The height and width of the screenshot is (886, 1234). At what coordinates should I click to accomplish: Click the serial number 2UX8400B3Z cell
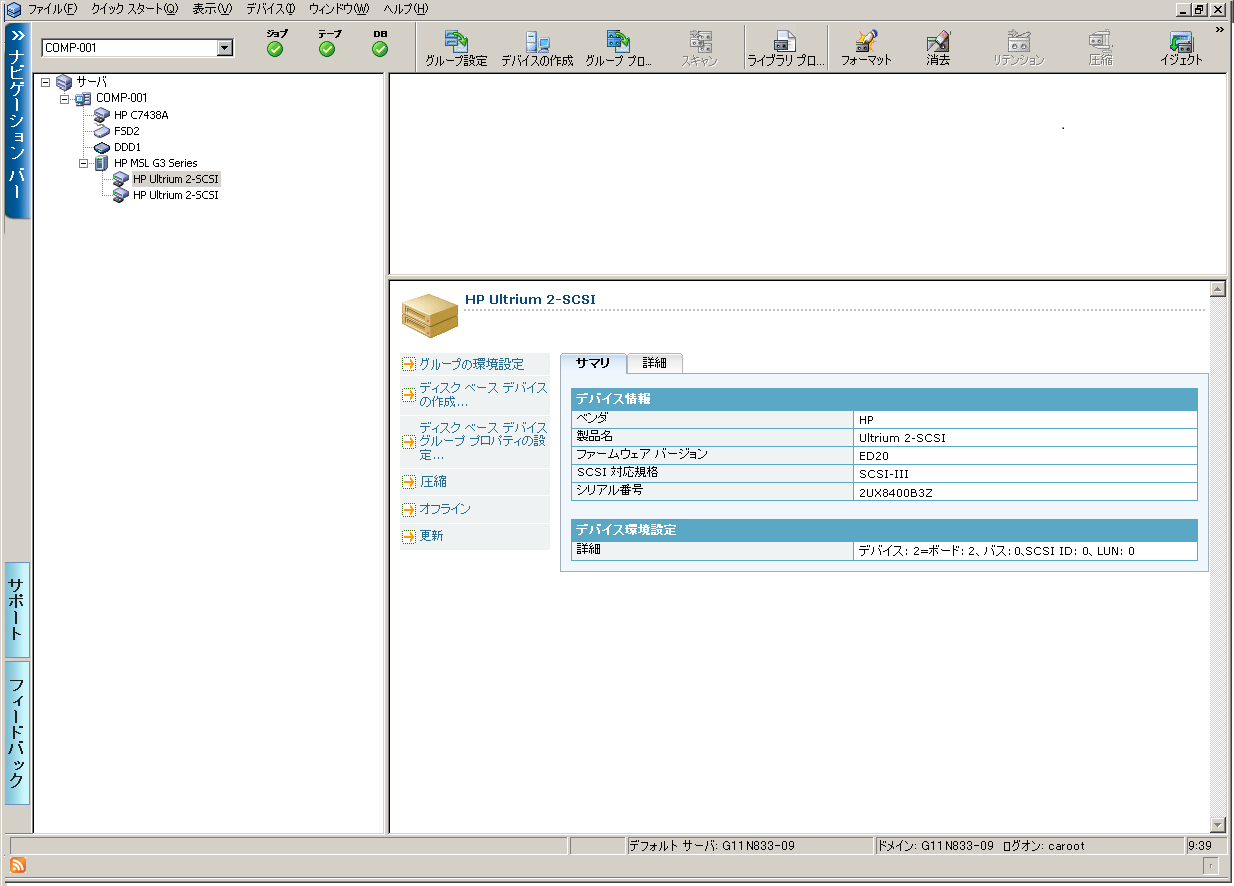click(1027, 492)
